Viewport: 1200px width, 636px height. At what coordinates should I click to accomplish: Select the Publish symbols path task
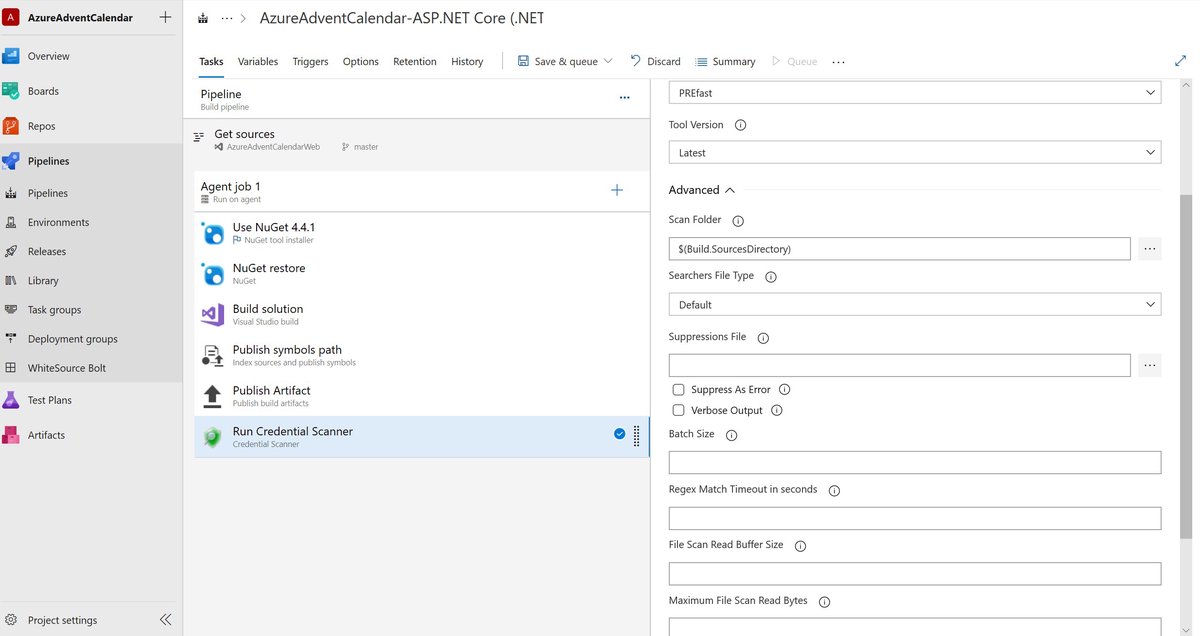point(421,355)
